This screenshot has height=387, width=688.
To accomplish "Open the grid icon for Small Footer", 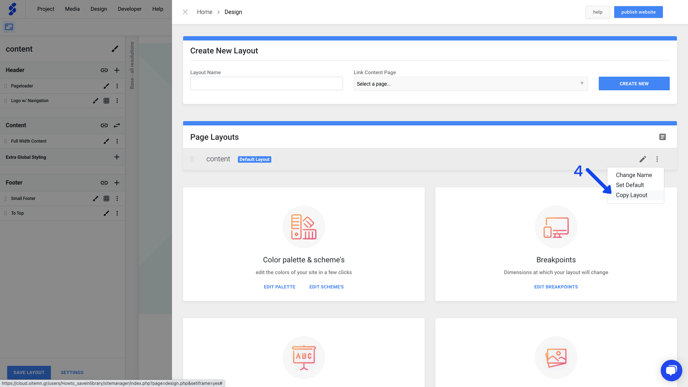I will [x=106, y=198].
